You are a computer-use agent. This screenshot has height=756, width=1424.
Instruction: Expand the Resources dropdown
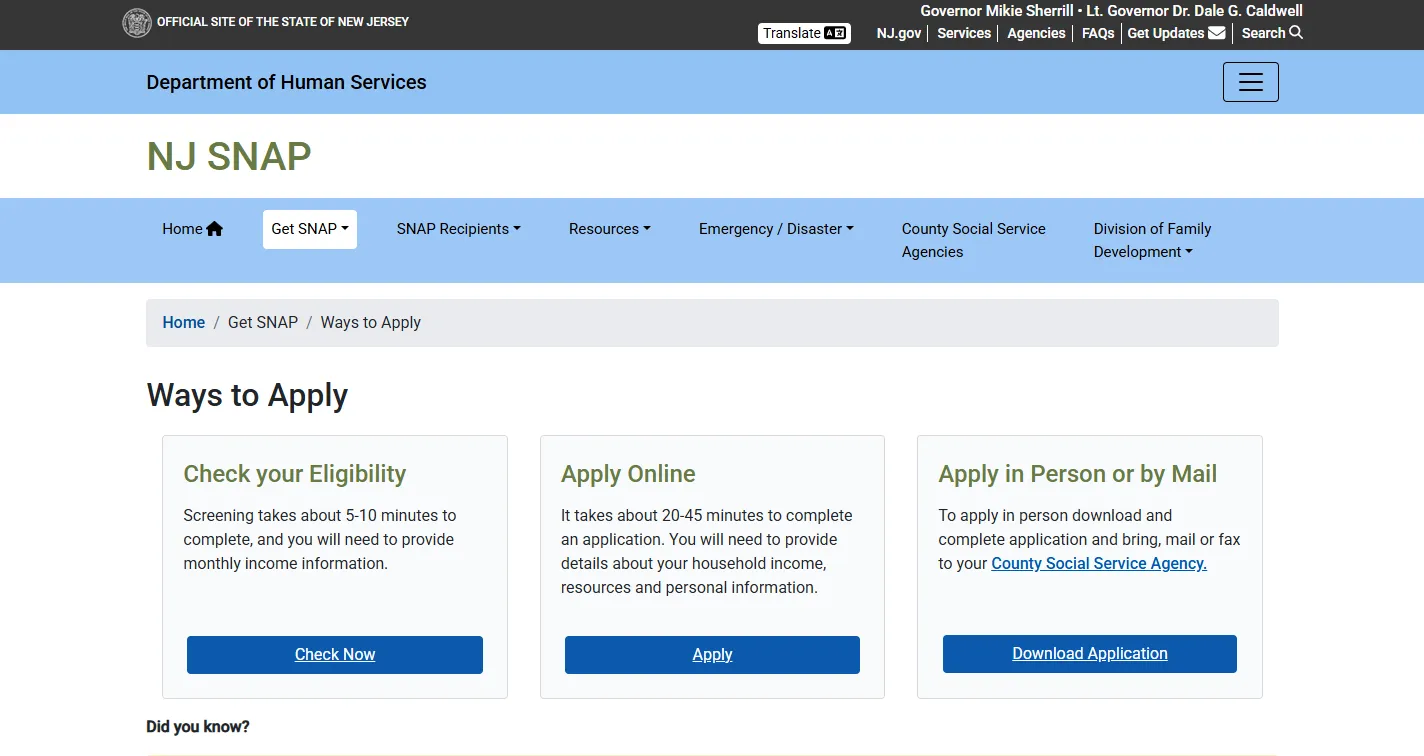click(x=609, y=229)
